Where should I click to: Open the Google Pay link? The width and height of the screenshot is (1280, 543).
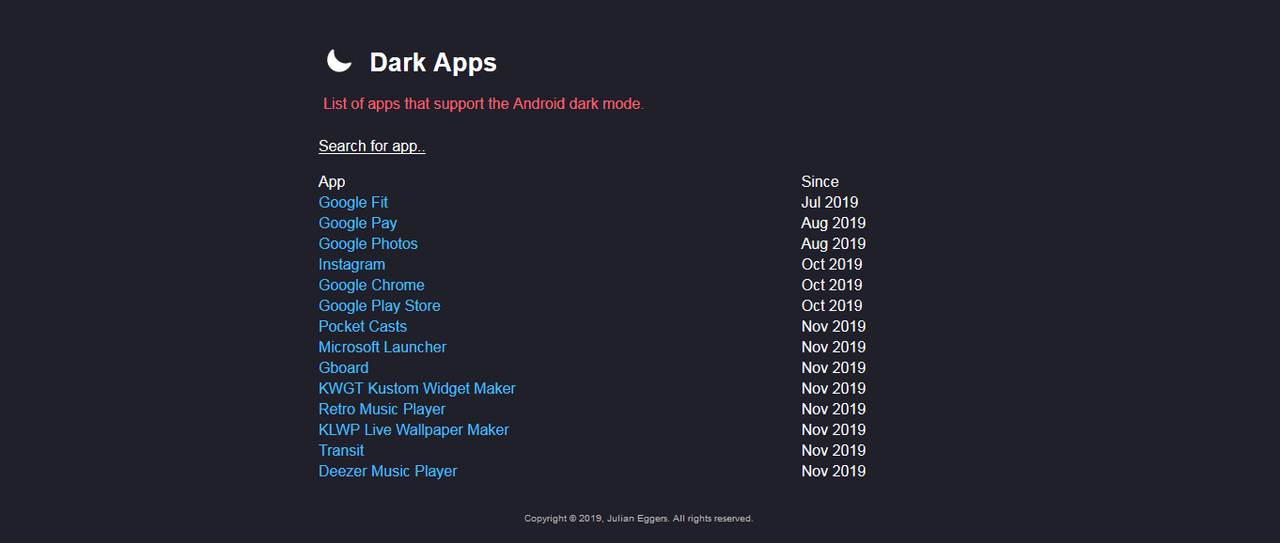coord(358,223)
